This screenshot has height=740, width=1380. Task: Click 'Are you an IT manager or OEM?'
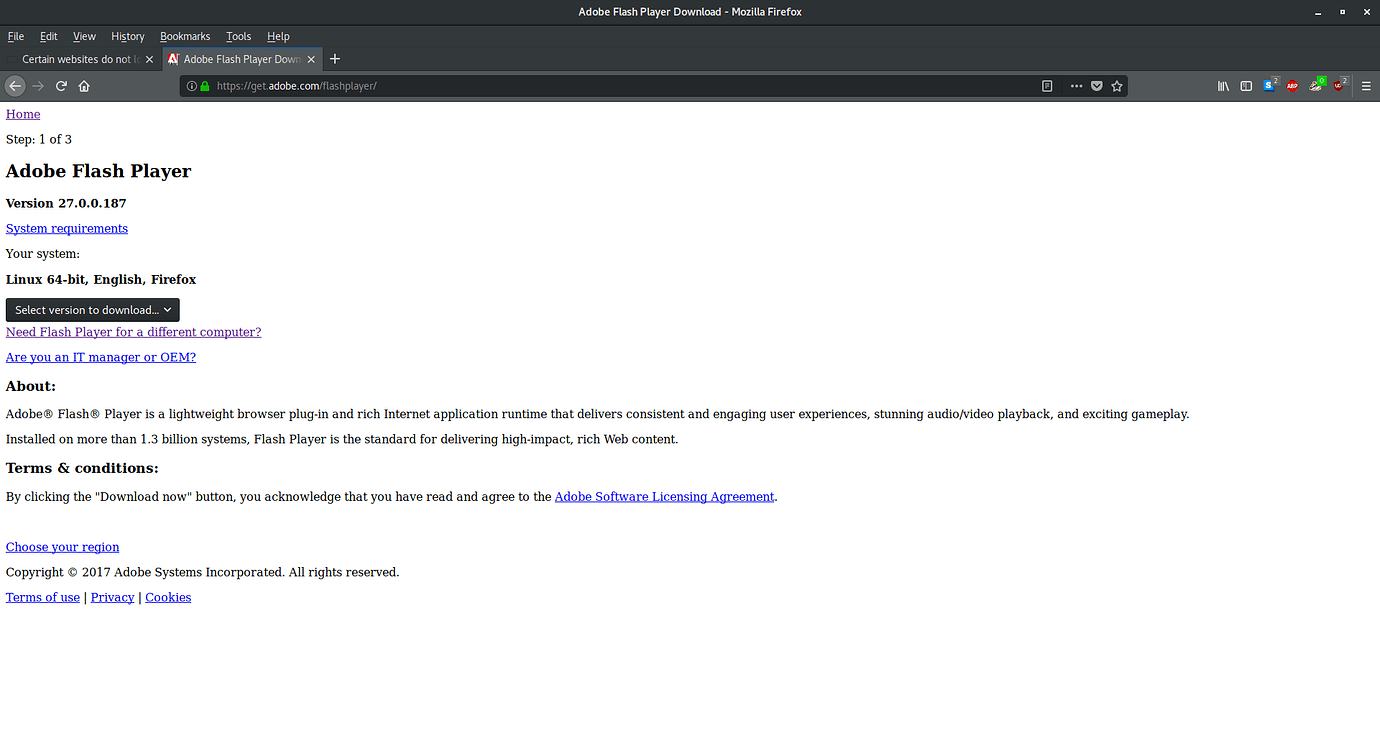[x=101, y=357]
